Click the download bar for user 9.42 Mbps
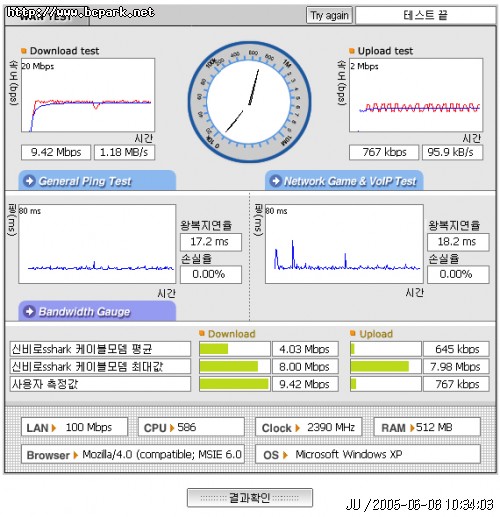 click(235, 384)
